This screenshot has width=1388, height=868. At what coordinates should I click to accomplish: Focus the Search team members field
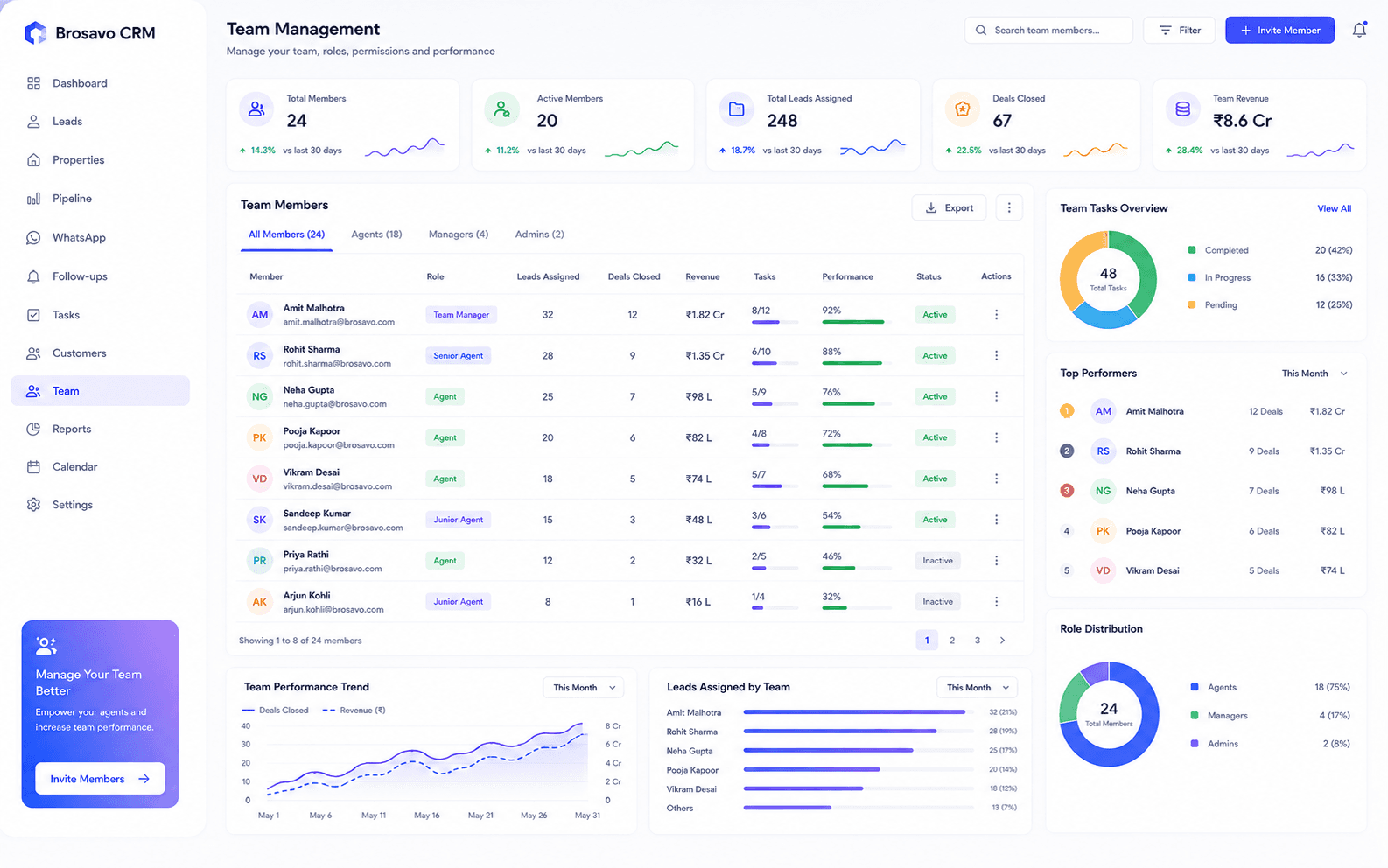click(x=1048, y=30)
